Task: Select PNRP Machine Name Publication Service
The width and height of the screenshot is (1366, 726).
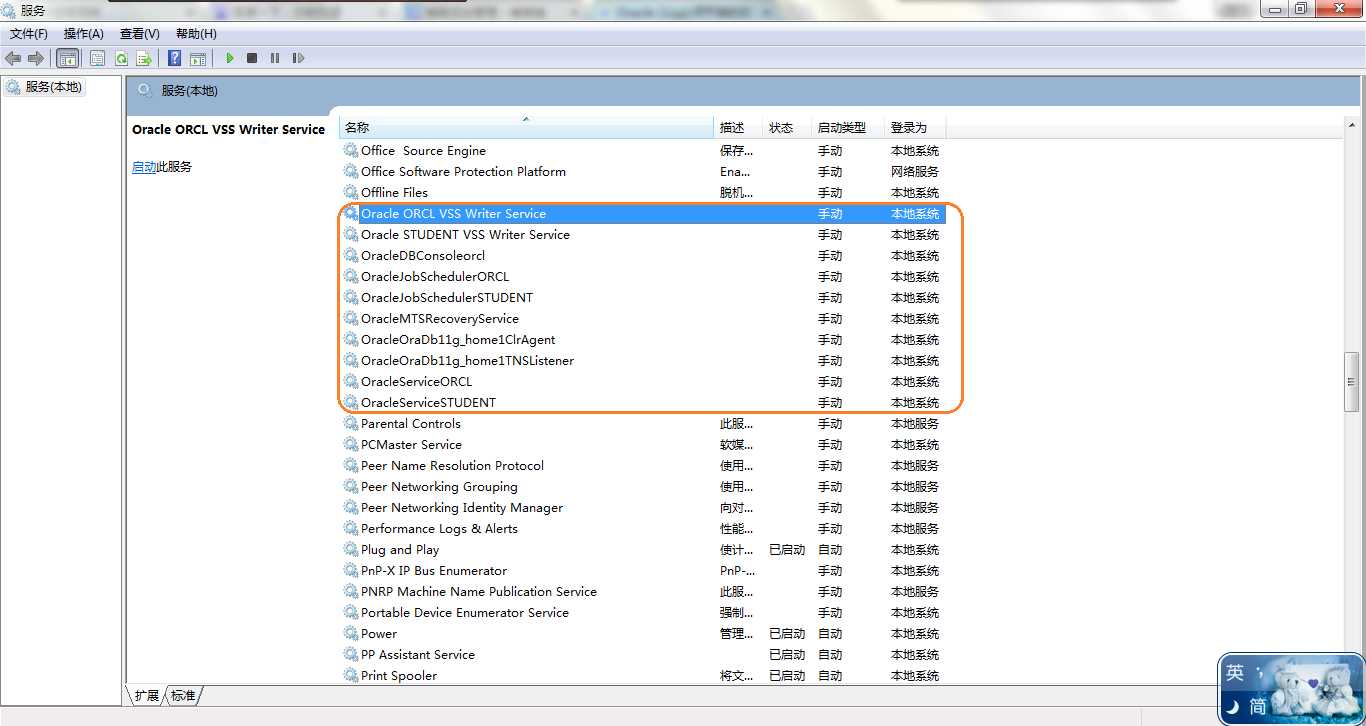Action: [x=643, y=591]
